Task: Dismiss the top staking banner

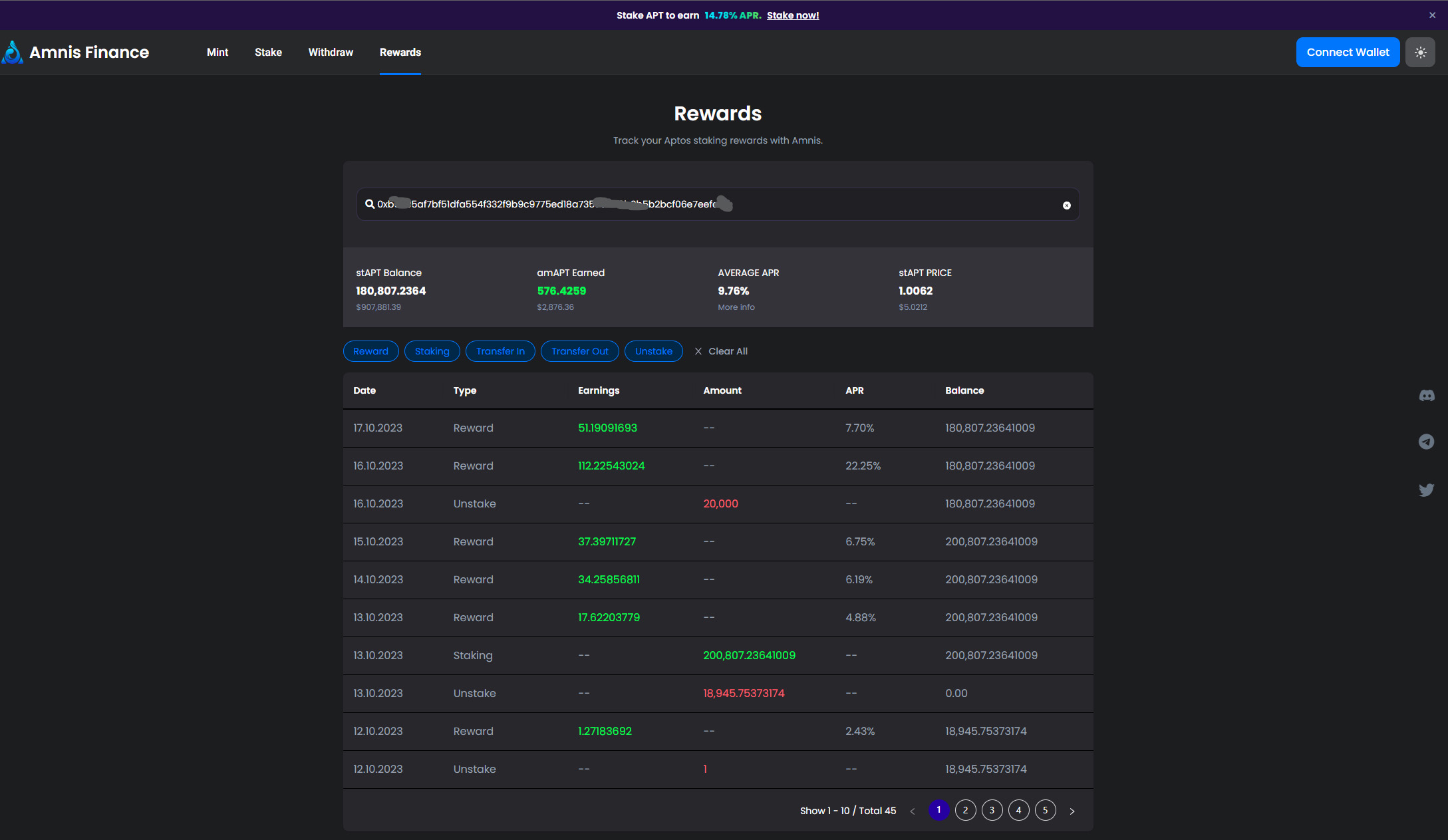Action: pyautogui.click(x=1432, y=15)
